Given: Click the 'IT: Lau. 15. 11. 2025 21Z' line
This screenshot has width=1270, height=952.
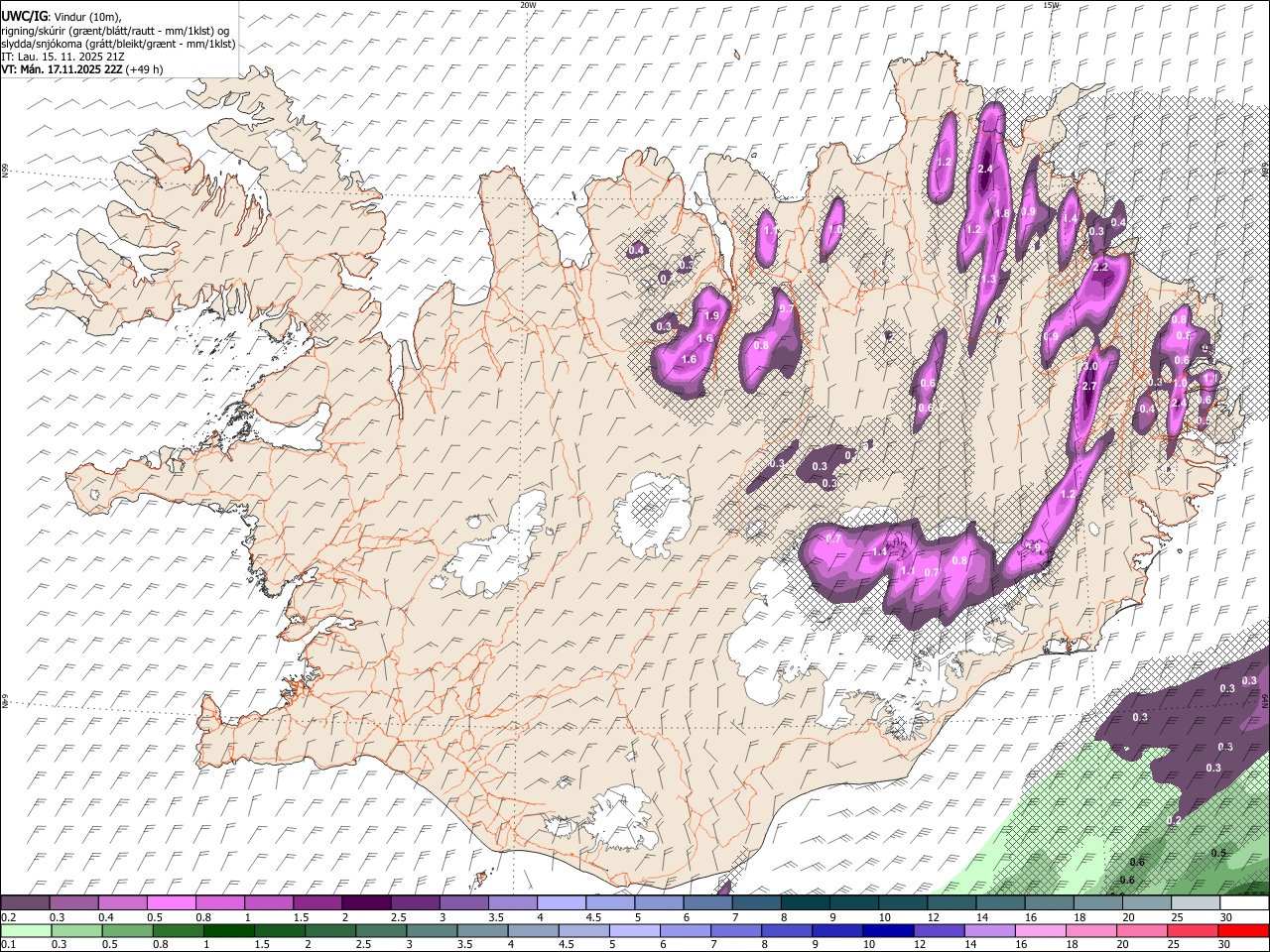Looking at the screenshot, I should point(63,57).
